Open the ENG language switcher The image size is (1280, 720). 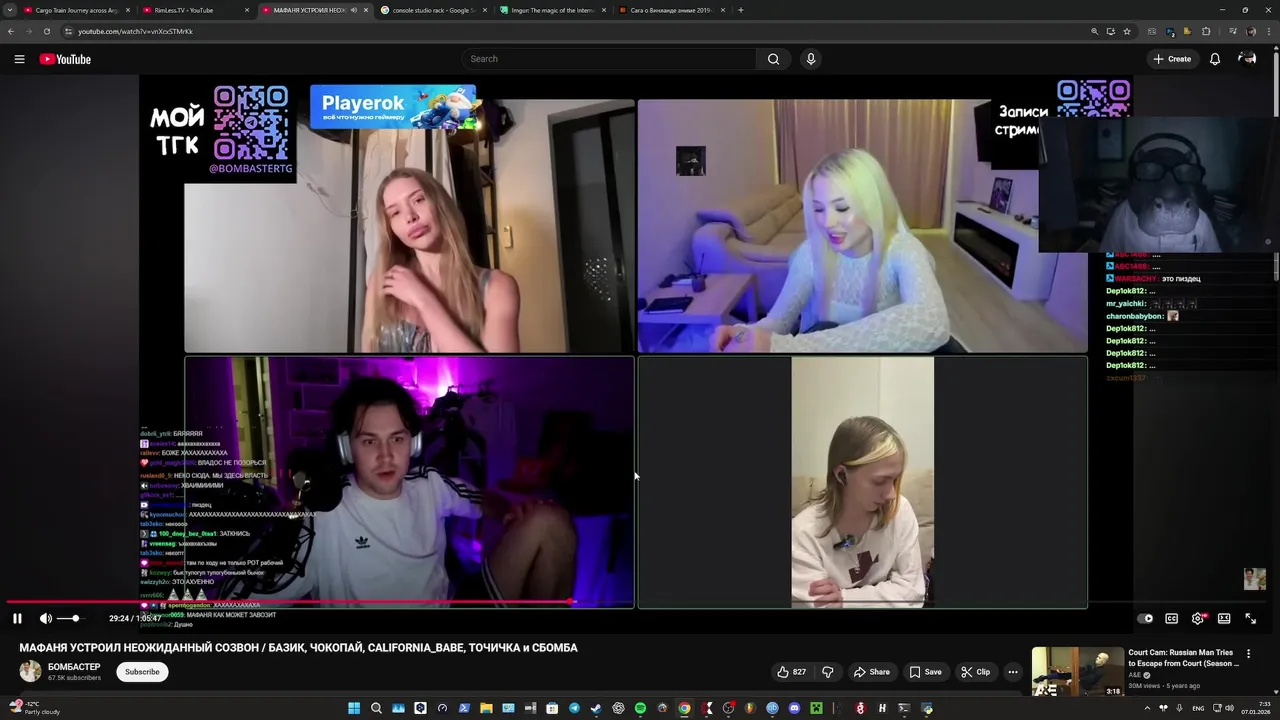pyautogui.click(x=1198, y=708)
